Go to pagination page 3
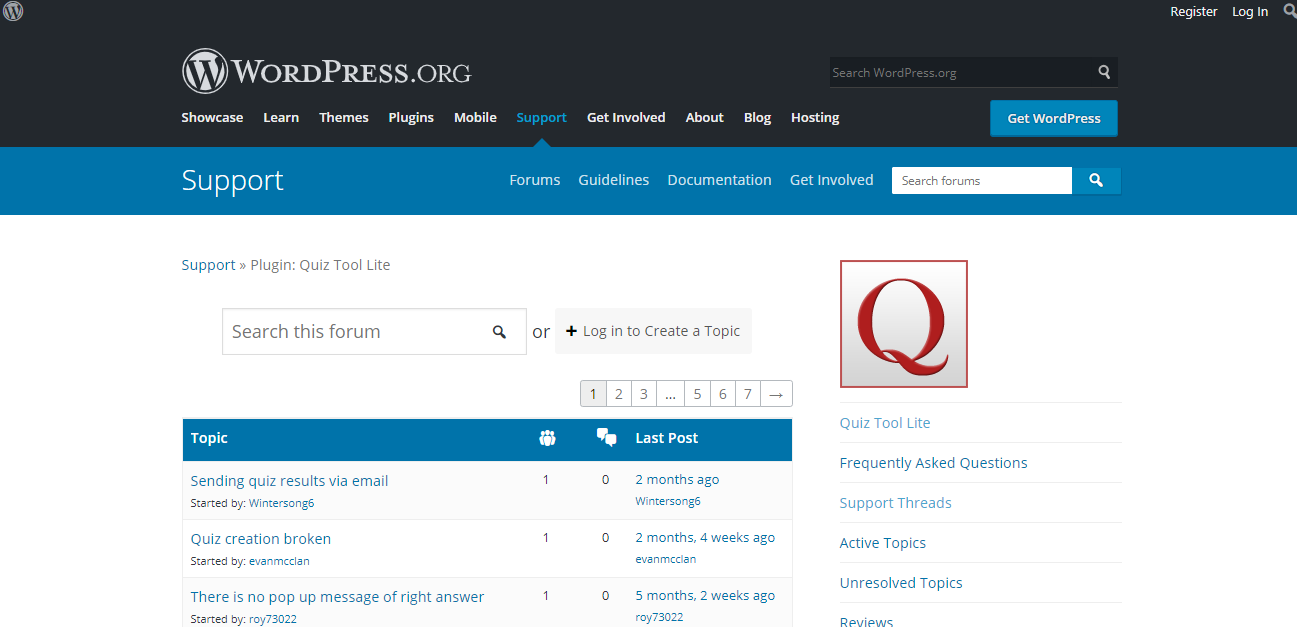 [644, 394]
